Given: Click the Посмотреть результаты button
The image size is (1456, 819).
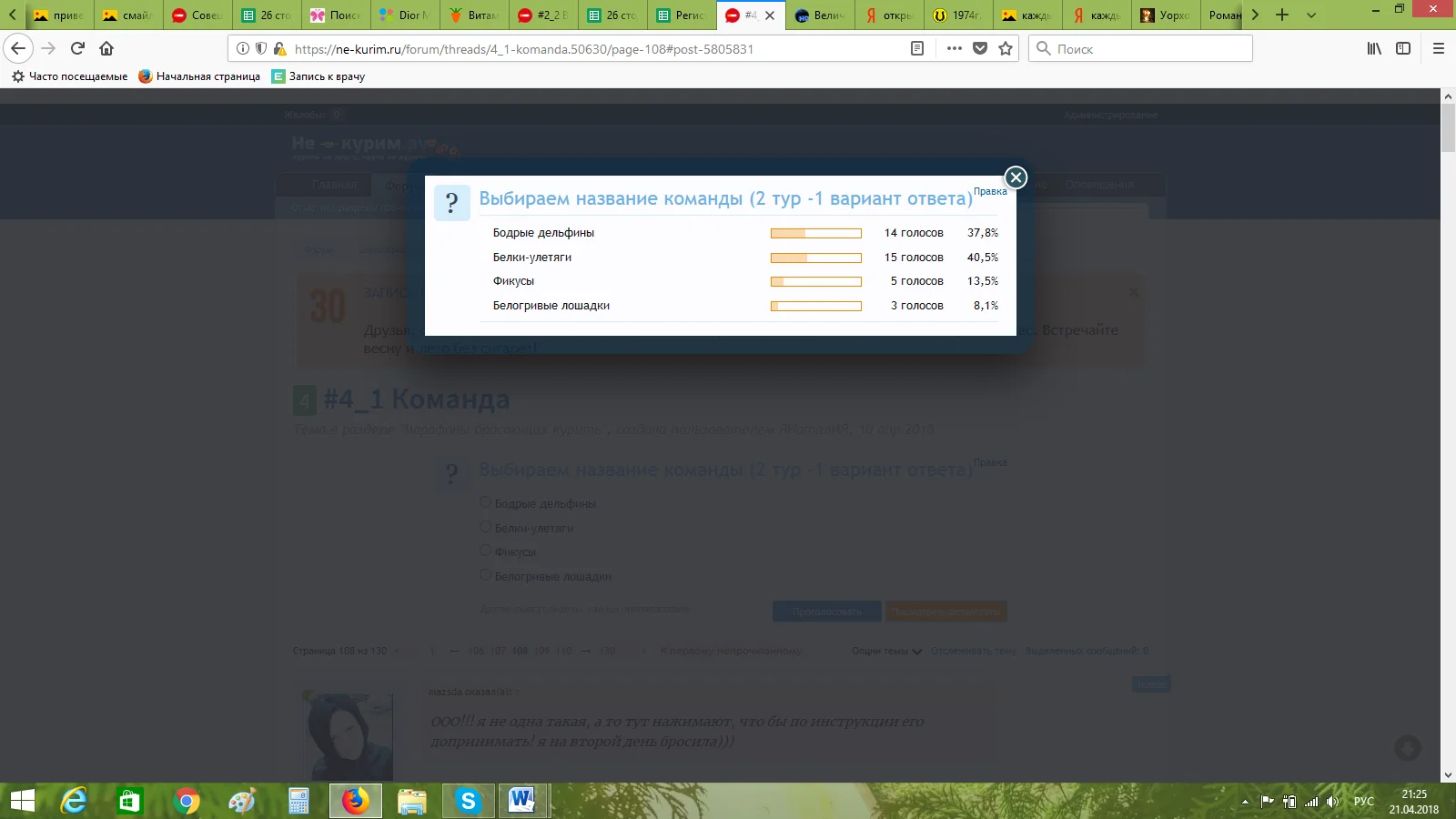Looking at the screenshot, I should (x=945, y=612).
